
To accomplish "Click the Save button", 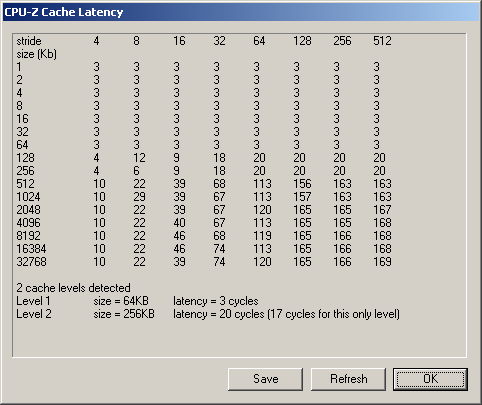I will [265, 379].
